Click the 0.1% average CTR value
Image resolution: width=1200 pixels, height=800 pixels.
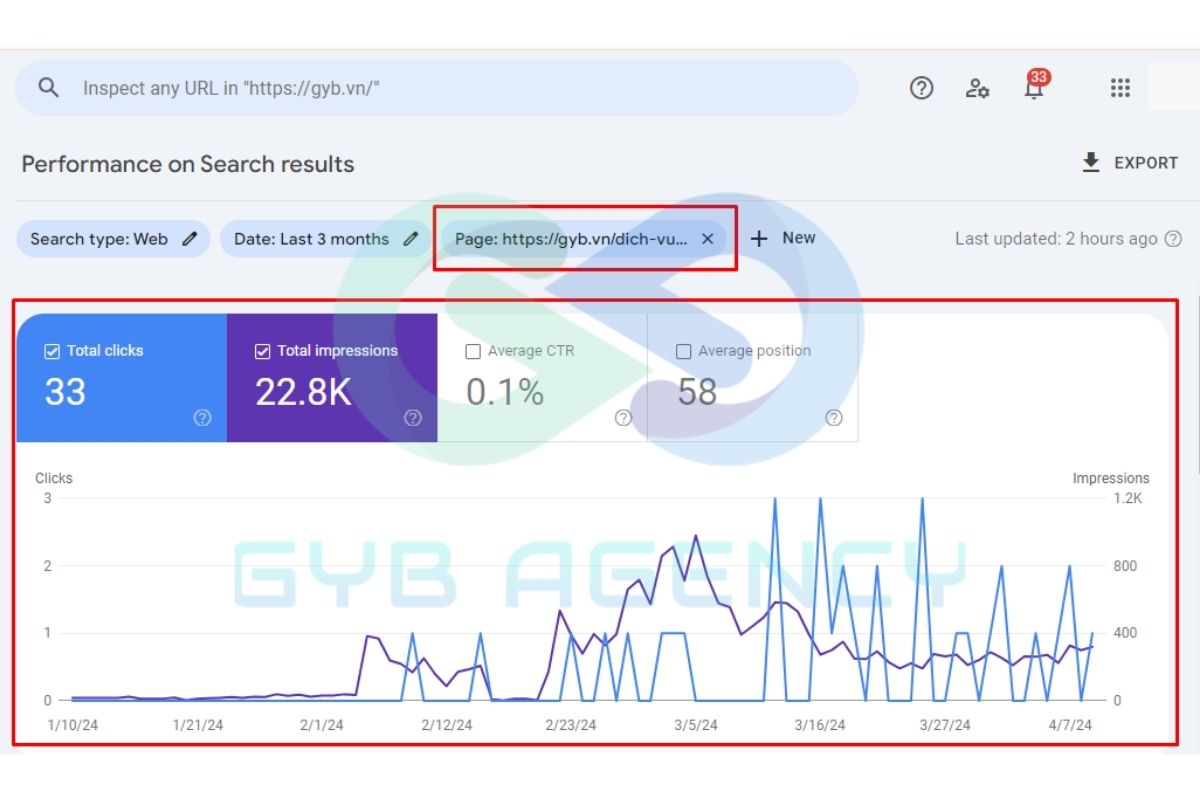tap(505, 392)
